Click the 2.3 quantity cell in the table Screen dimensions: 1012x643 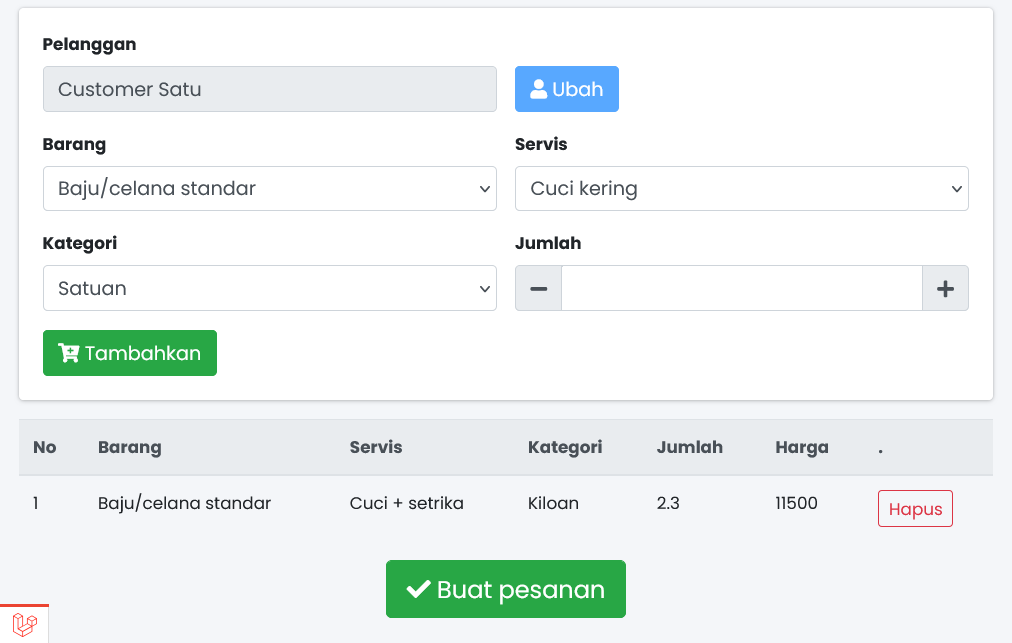coord(668,503)
